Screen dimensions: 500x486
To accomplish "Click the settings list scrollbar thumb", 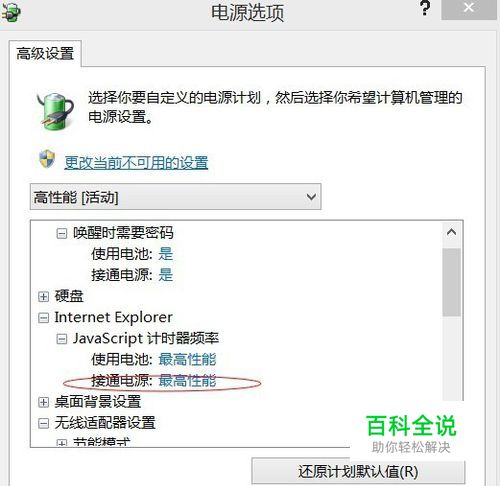I will click(452, 282).
